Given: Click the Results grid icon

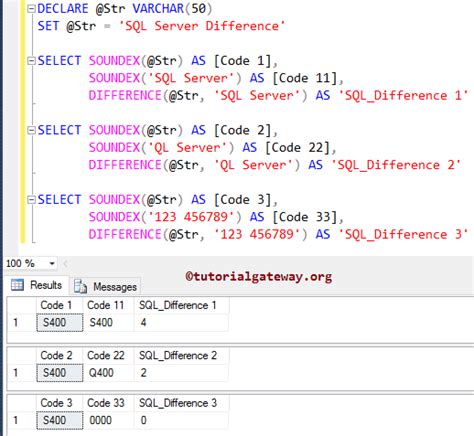Looking at the screenshot, I should [17, 285].
